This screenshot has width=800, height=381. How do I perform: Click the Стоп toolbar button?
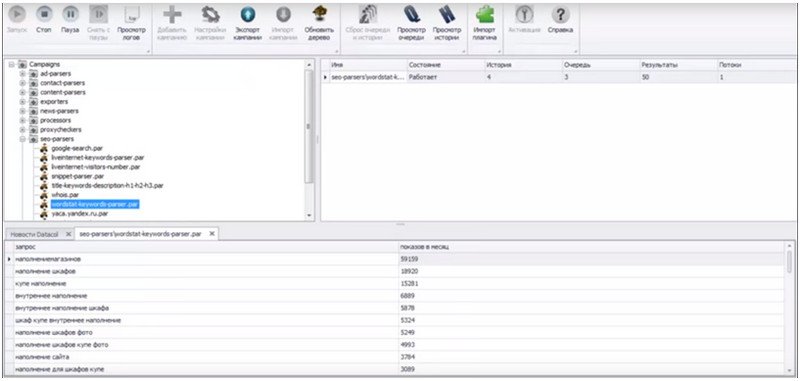click(x=43, y=20)
